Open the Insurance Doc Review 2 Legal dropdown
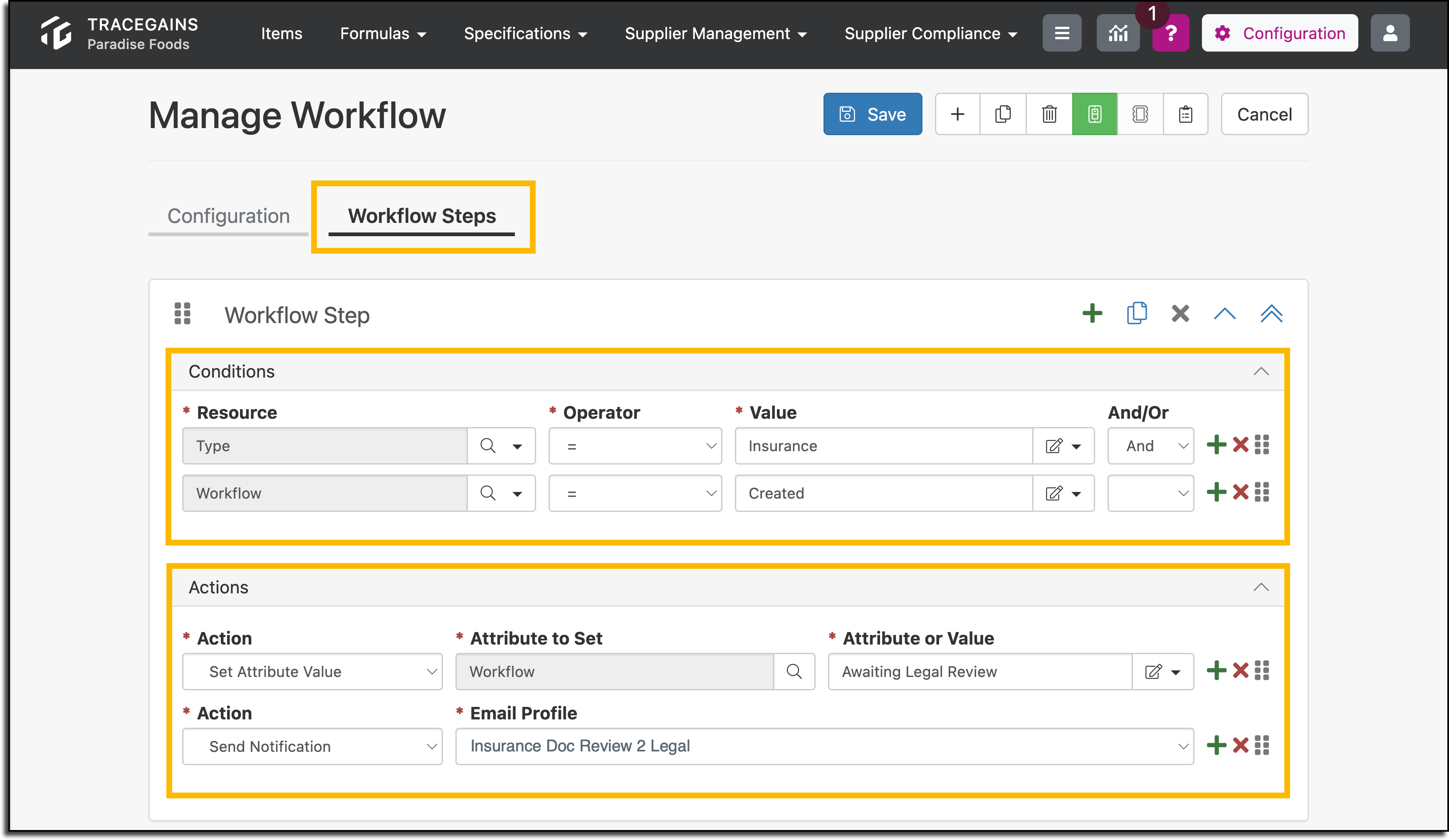 (825, 746)
